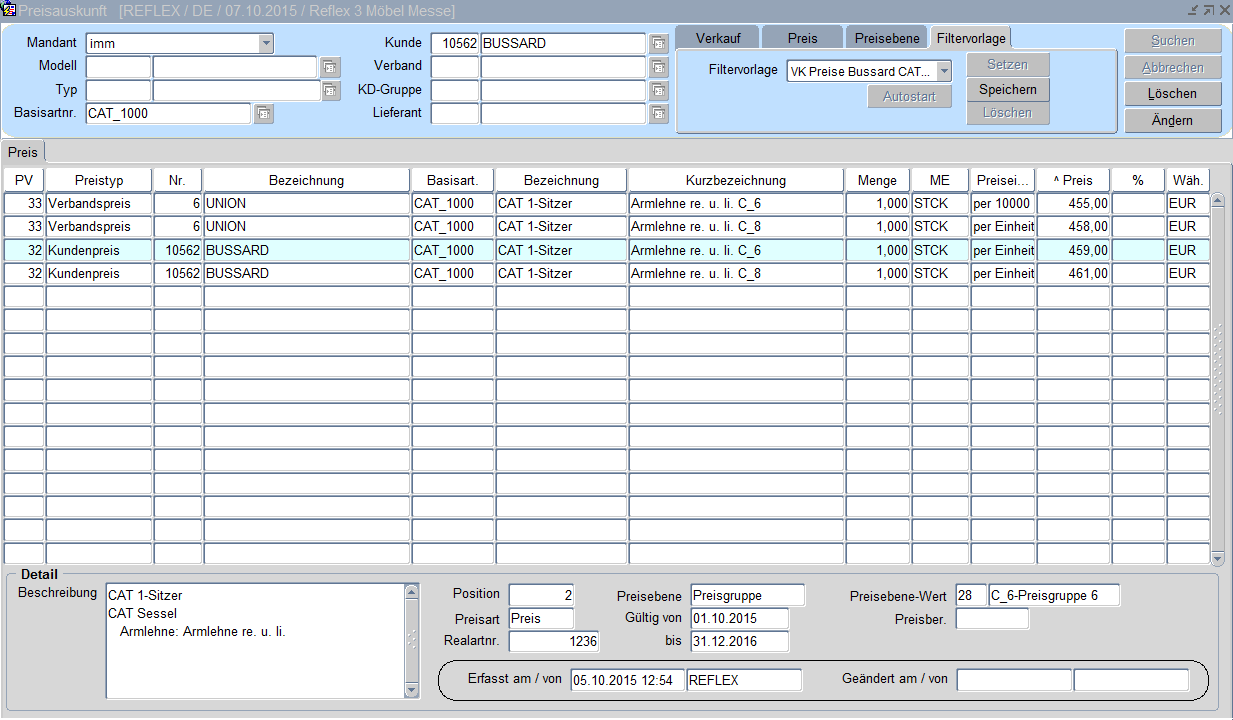Expand the Mandant dropdown
The image size is (1233, 720).
click(x=265, y=43)
